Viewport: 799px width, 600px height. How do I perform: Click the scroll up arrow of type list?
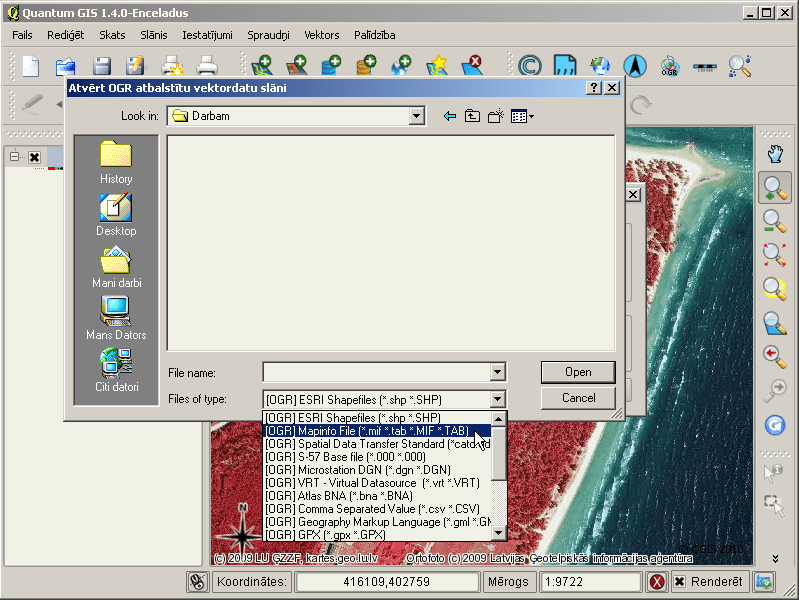(x=499, y=419)
